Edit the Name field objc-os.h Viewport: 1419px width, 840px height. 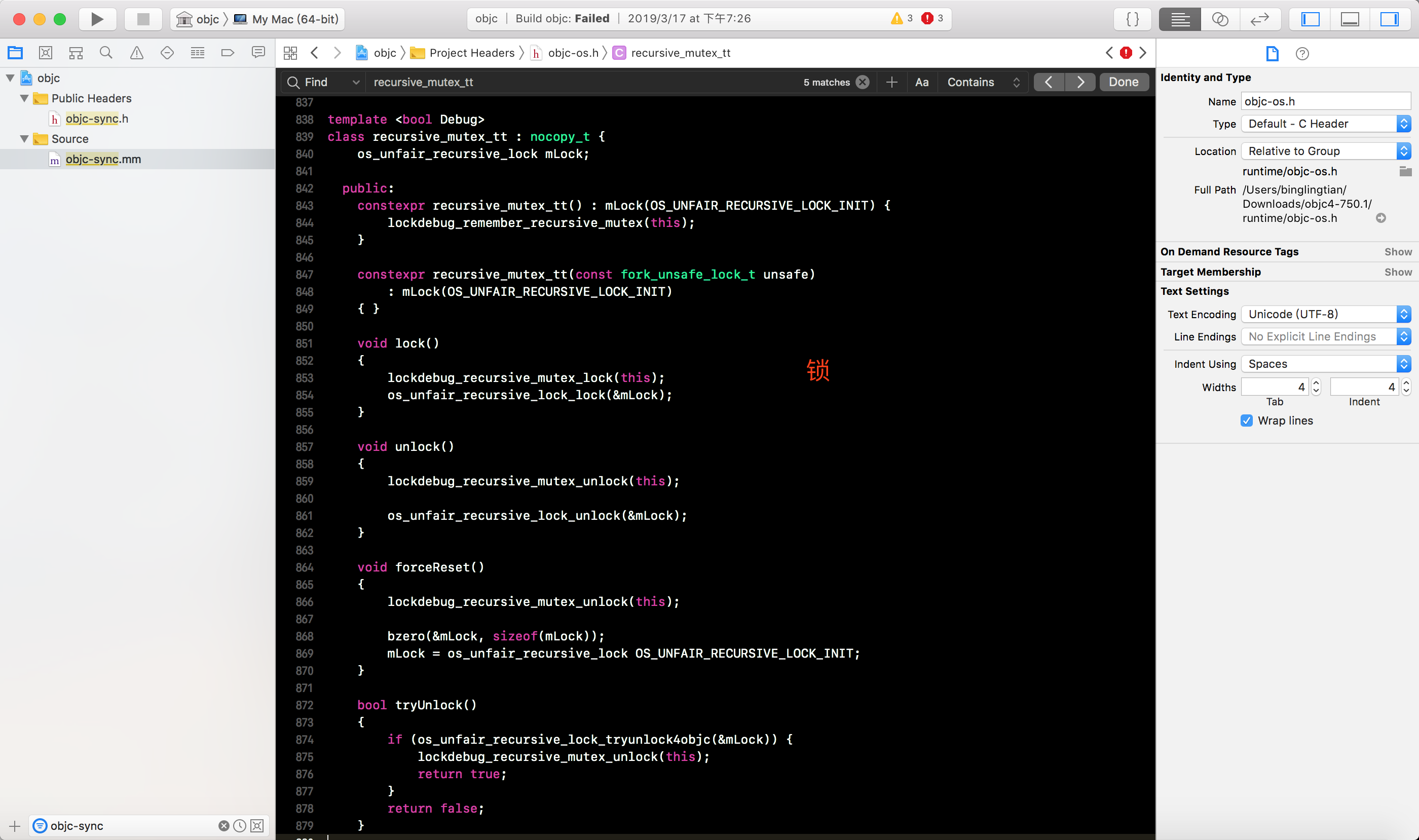coord(1326,101)
